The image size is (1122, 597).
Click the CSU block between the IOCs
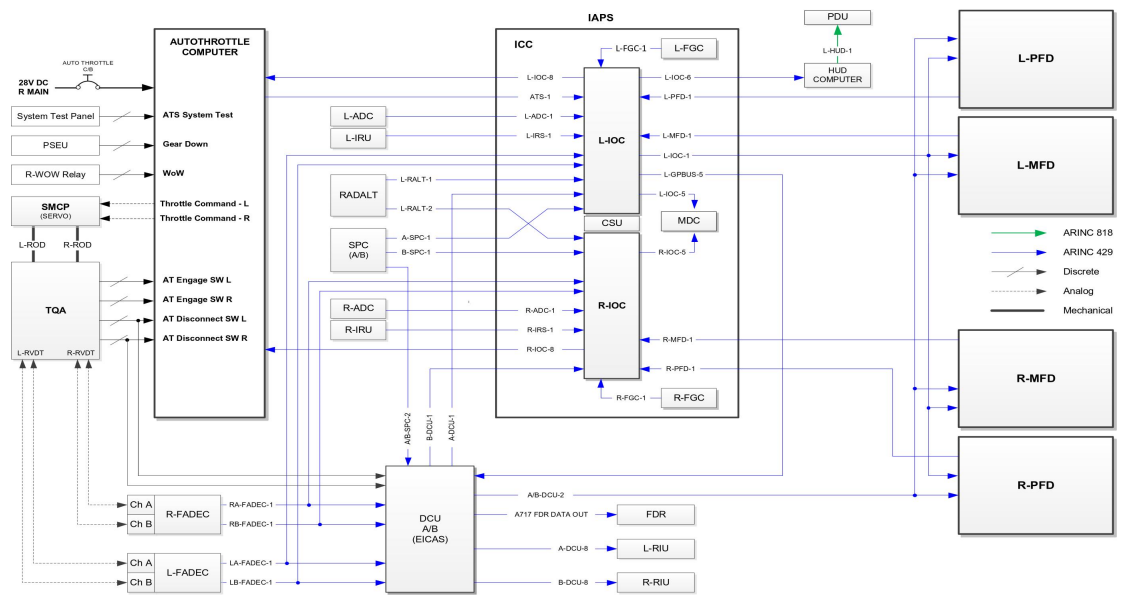tap(610, 223)
